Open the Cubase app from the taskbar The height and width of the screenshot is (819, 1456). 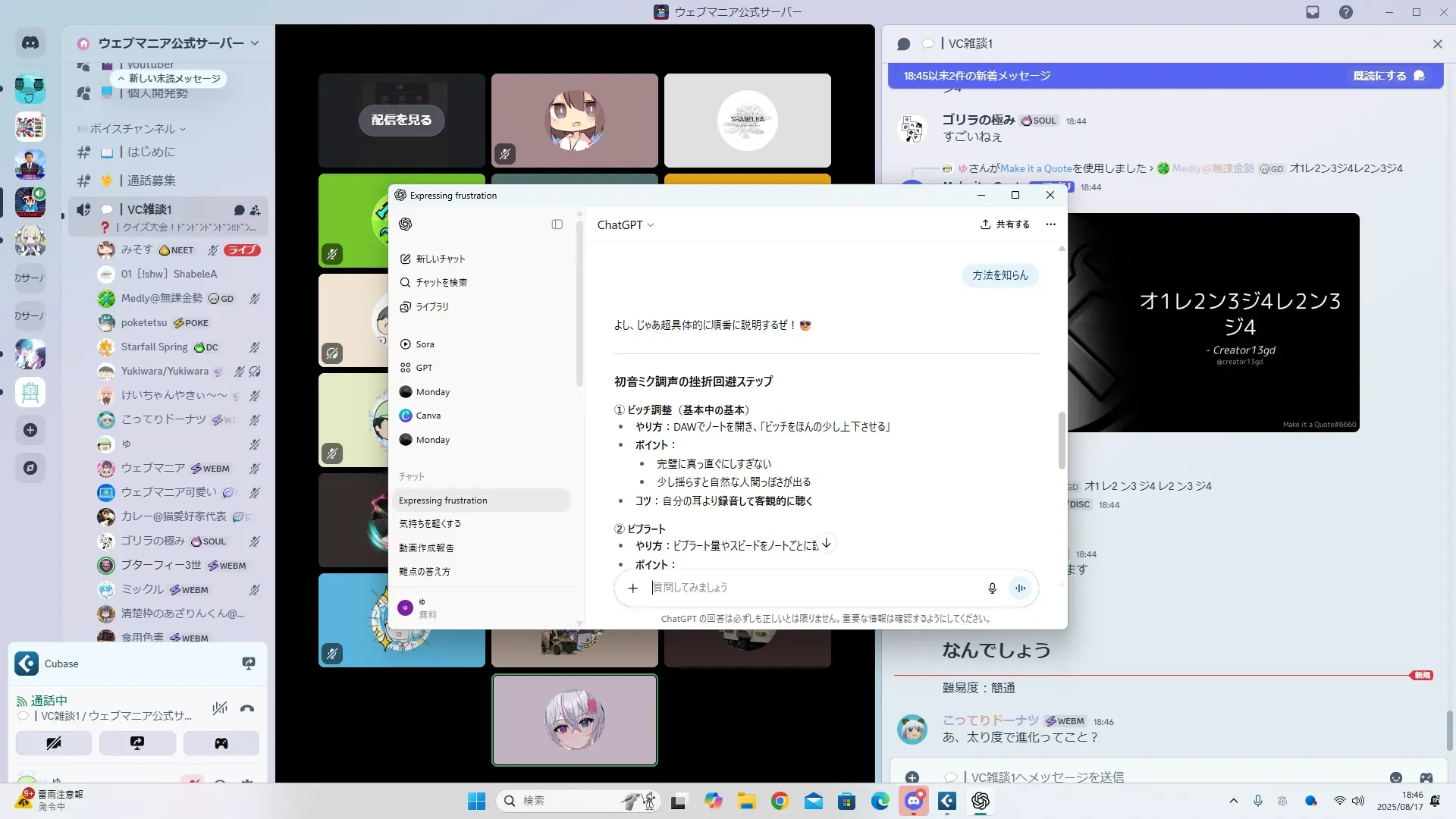pyautogui.click(x=947, y=801)
